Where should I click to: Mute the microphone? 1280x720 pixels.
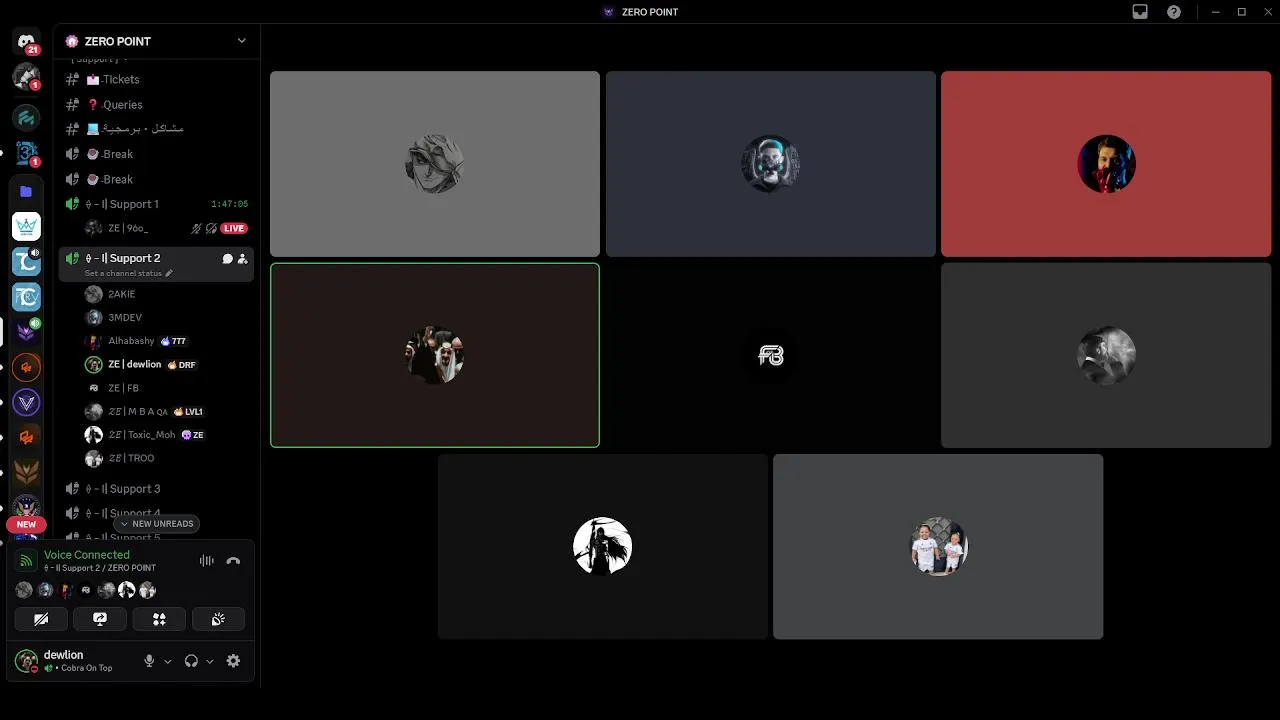(149, 661)
